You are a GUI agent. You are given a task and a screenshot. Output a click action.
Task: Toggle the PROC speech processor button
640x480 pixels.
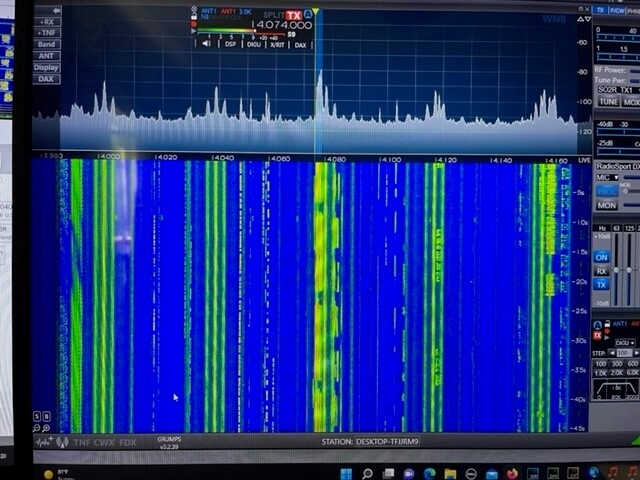(x=607, y=190)
